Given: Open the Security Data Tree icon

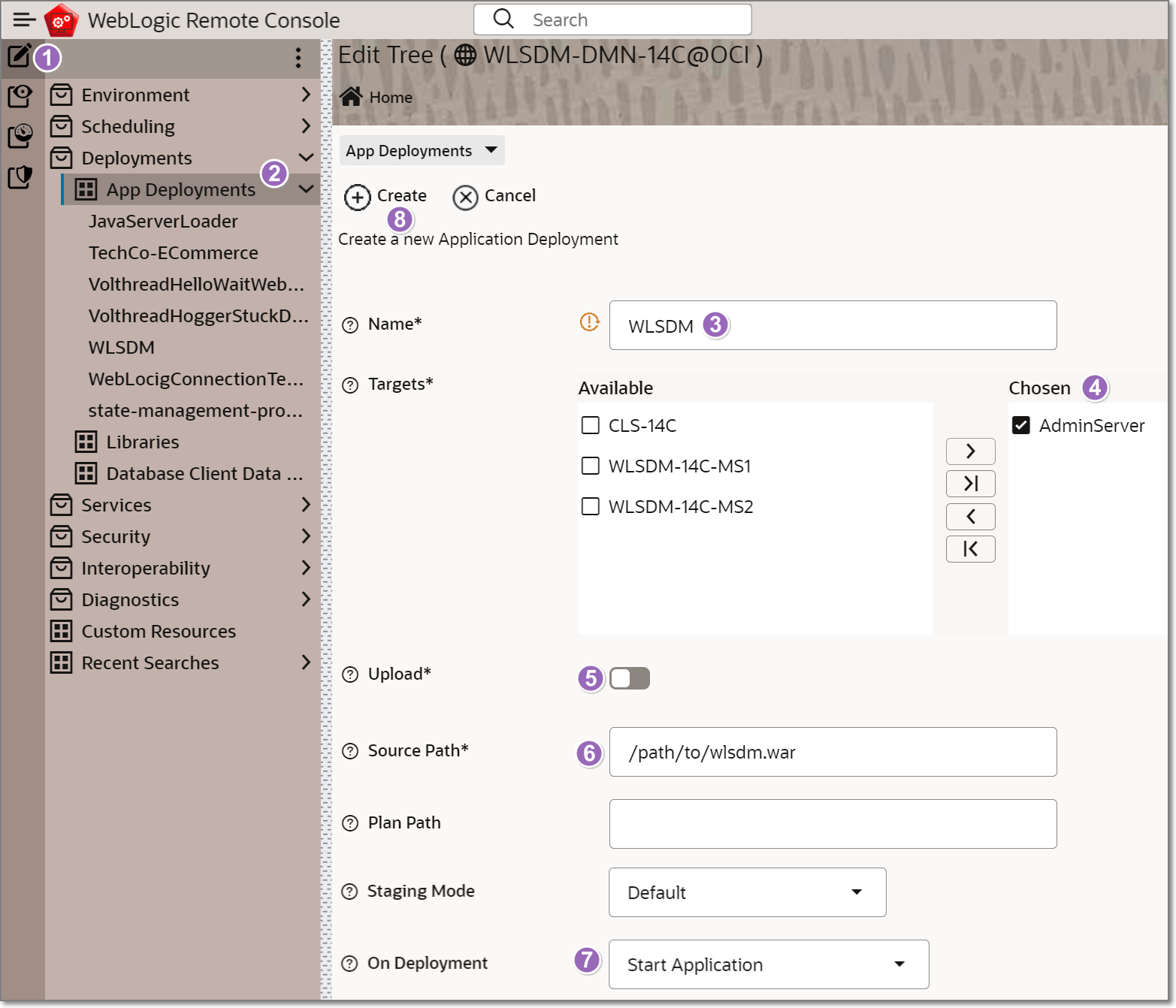Looking at the screenshot, I should pos(20,177).
